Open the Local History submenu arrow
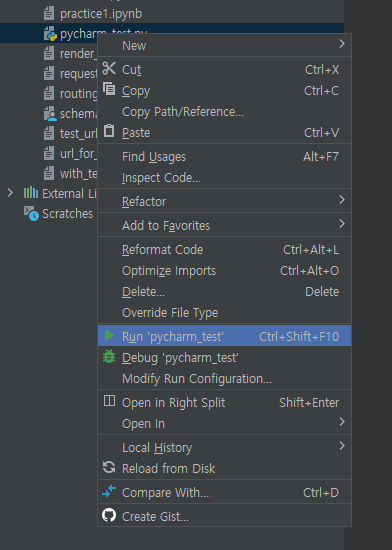The image size is (392, 550). click(342, 445)
